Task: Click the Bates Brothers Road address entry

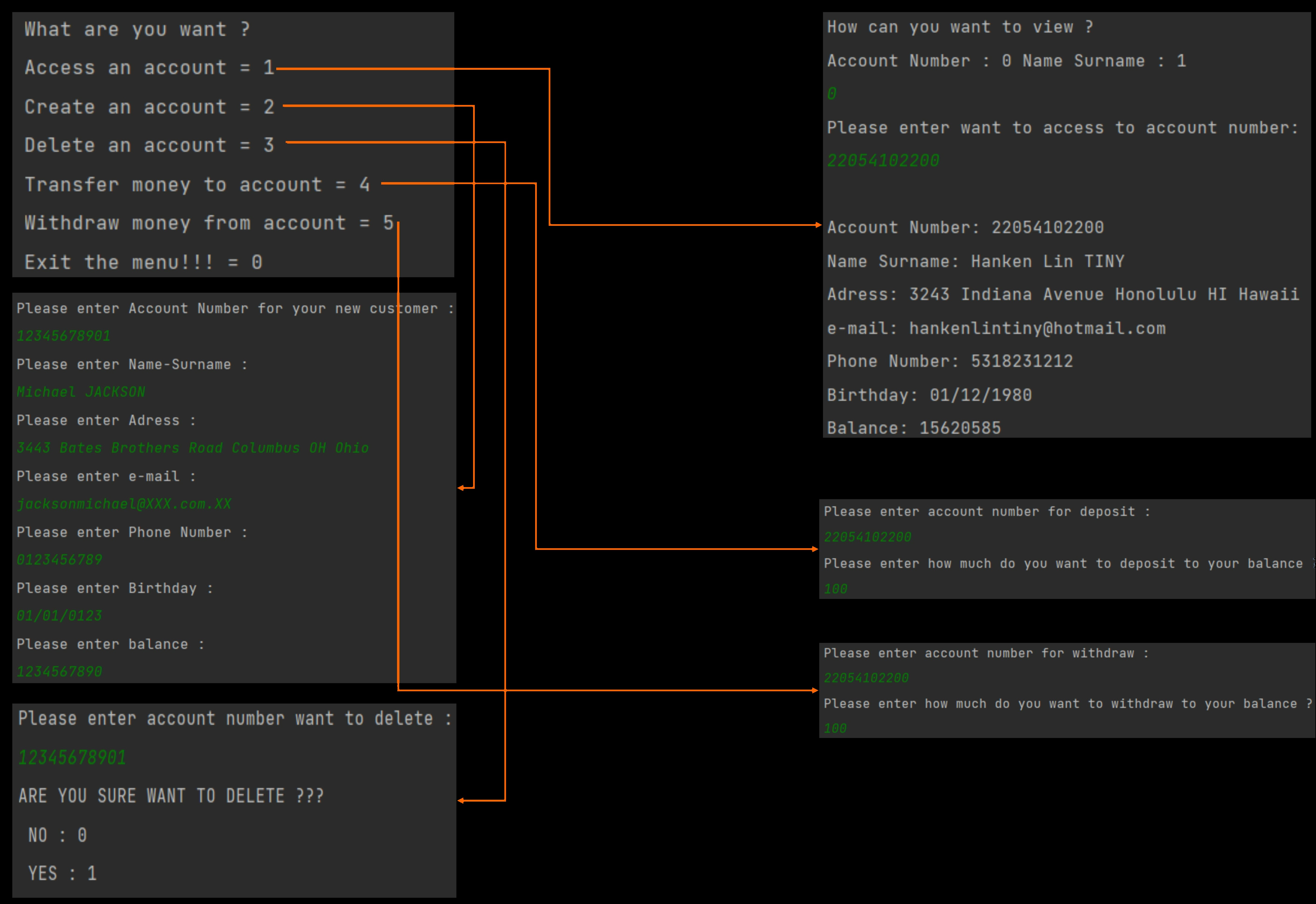Action: pyautogui.click(x=192, y=448)
